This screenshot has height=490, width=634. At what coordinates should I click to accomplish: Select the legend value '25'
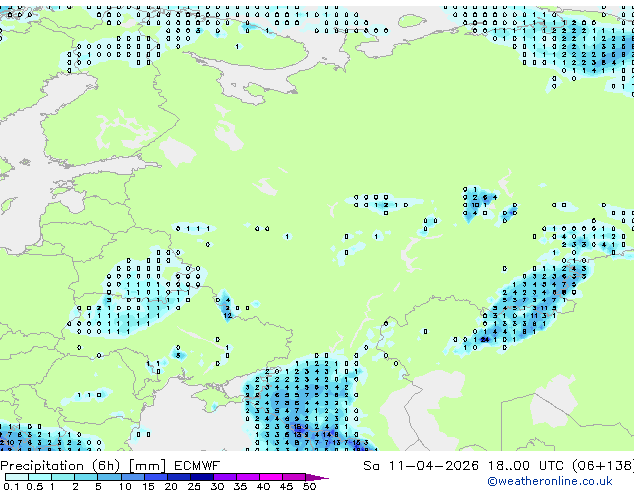pyautogui.click(x=194, y=486)
